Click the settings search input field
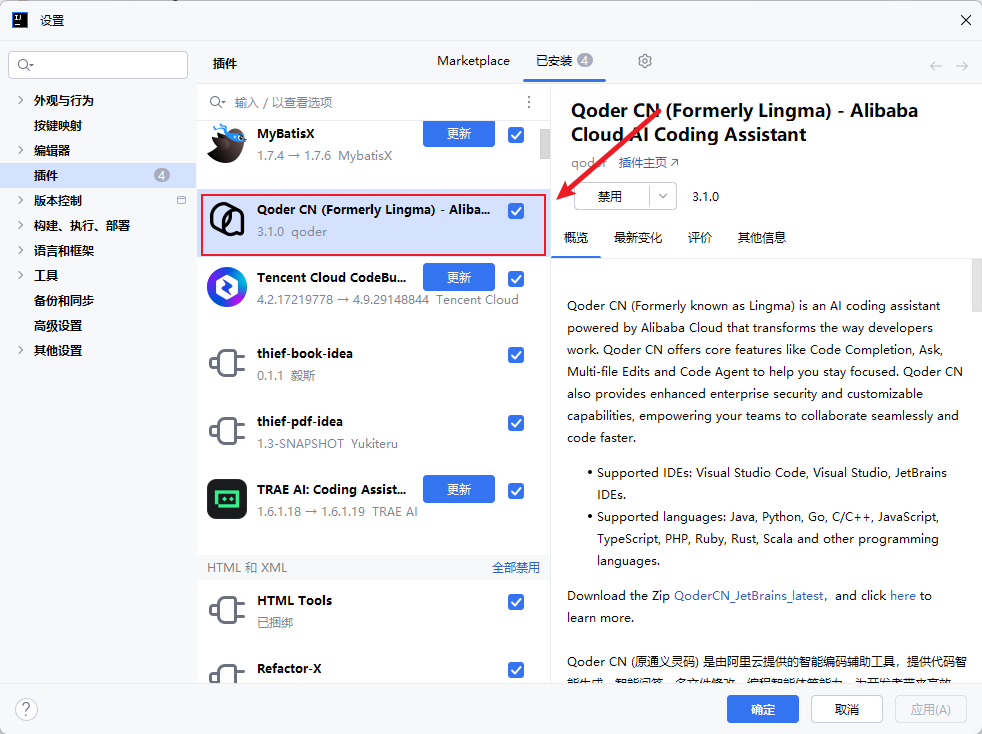This screenshot has height=734, width=982. click(98, 65)
